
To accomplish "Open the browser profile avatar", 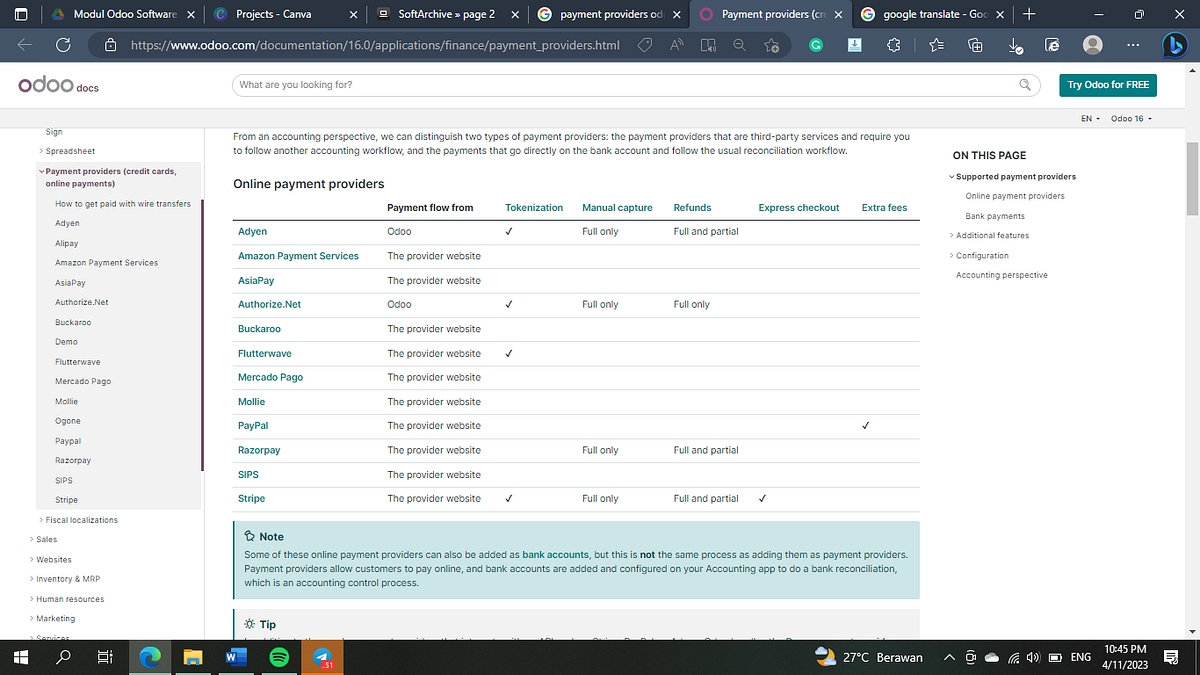I will click(x=1092, y=45).
